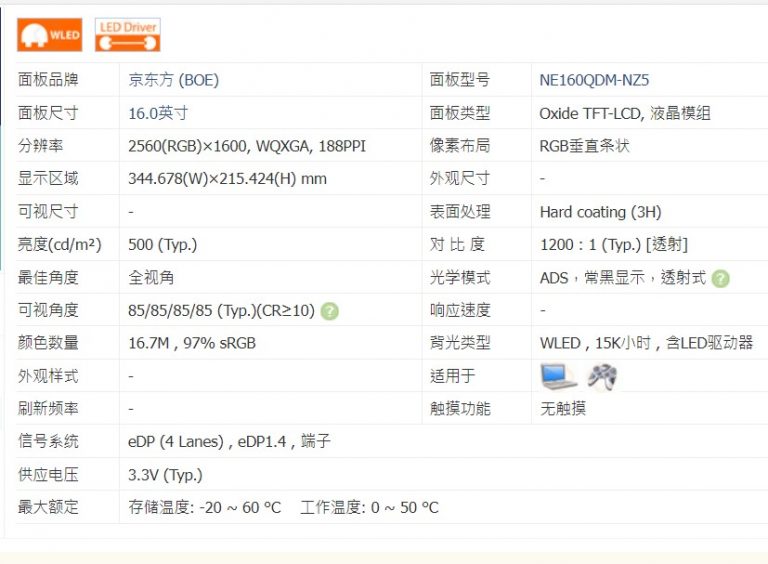The height and width of the screenshot is (564, 768).
Task: Select resolution value 2560(RGB)×1600, WQXGA, 188PPI
Action: point(247,146)
